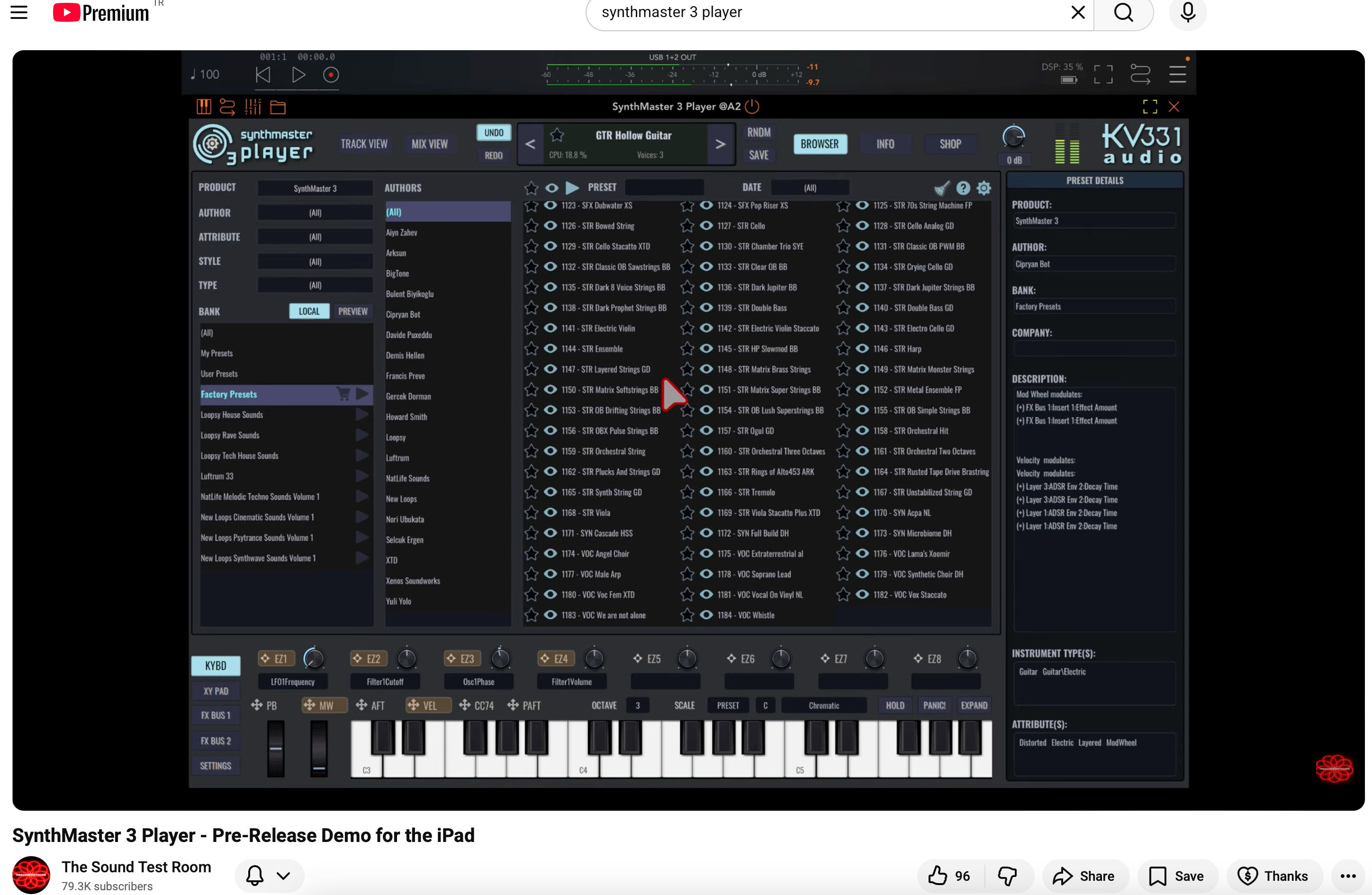Viewport: 1372px width, 895px height.
Task: Open browser settings gear icon
Action: tap(984, 188)
